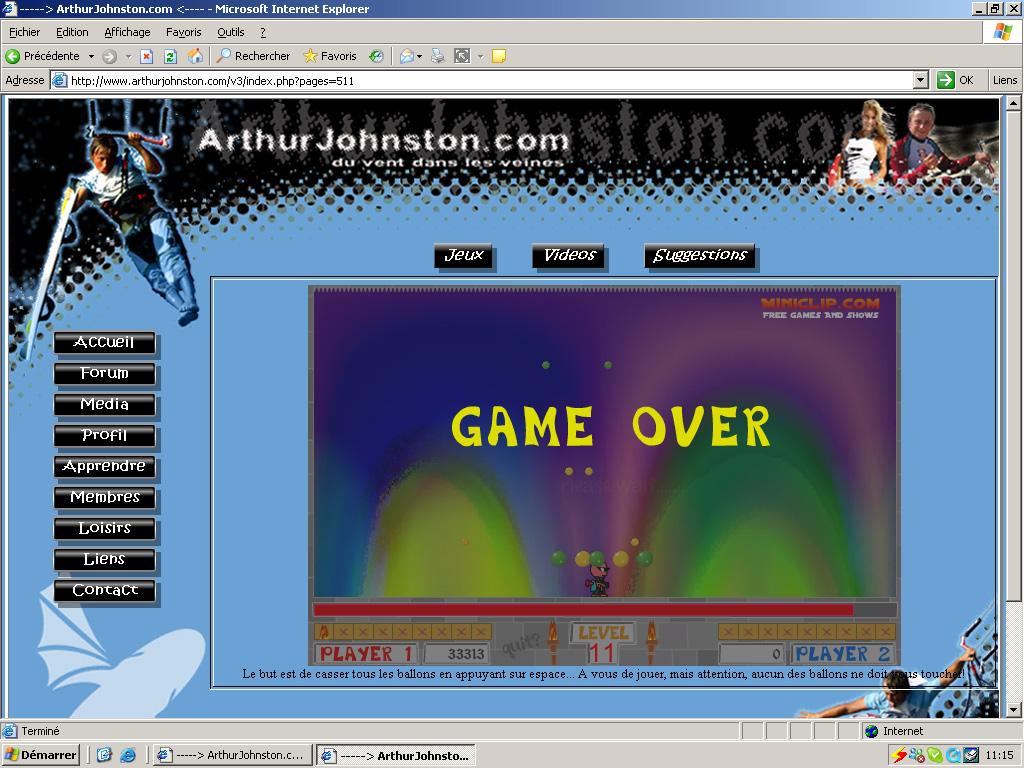This screenshot has width=1024, height=768.
Task: Click the page scrollbar down arrow
Action: pos(1013,709)
